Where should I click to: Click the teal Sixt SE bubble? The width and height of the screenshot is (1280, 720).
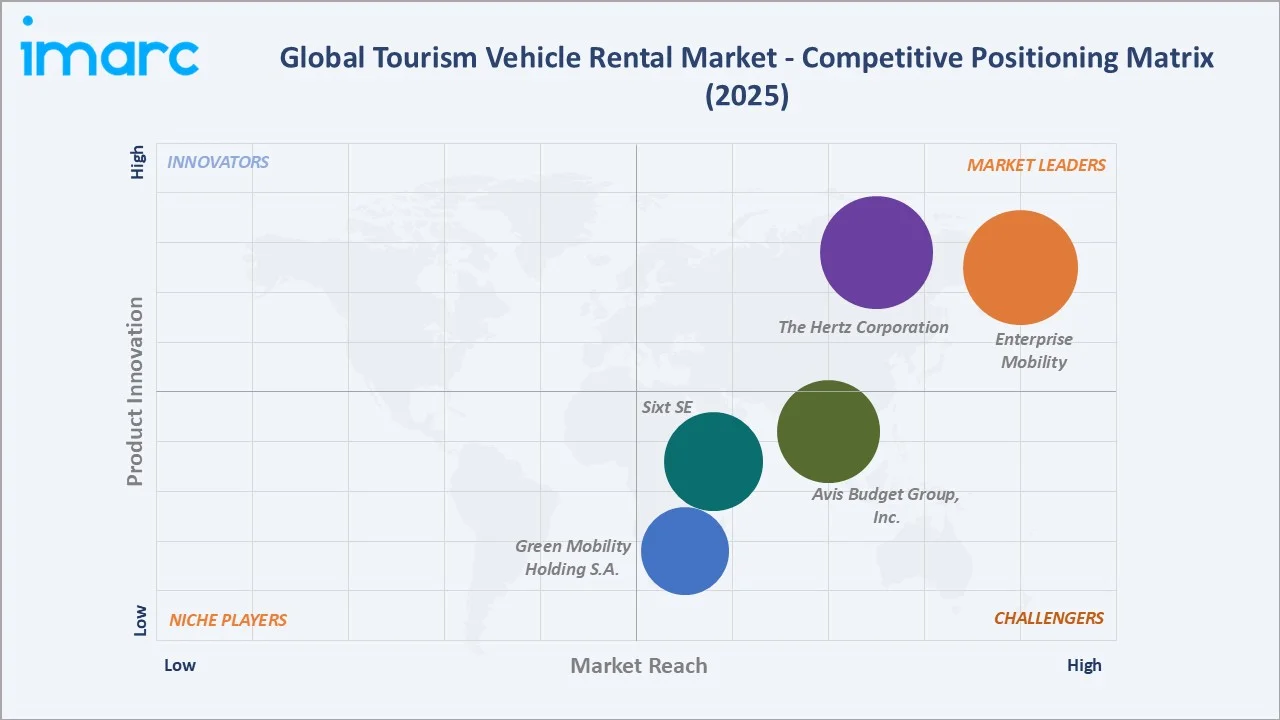[713, 461]
